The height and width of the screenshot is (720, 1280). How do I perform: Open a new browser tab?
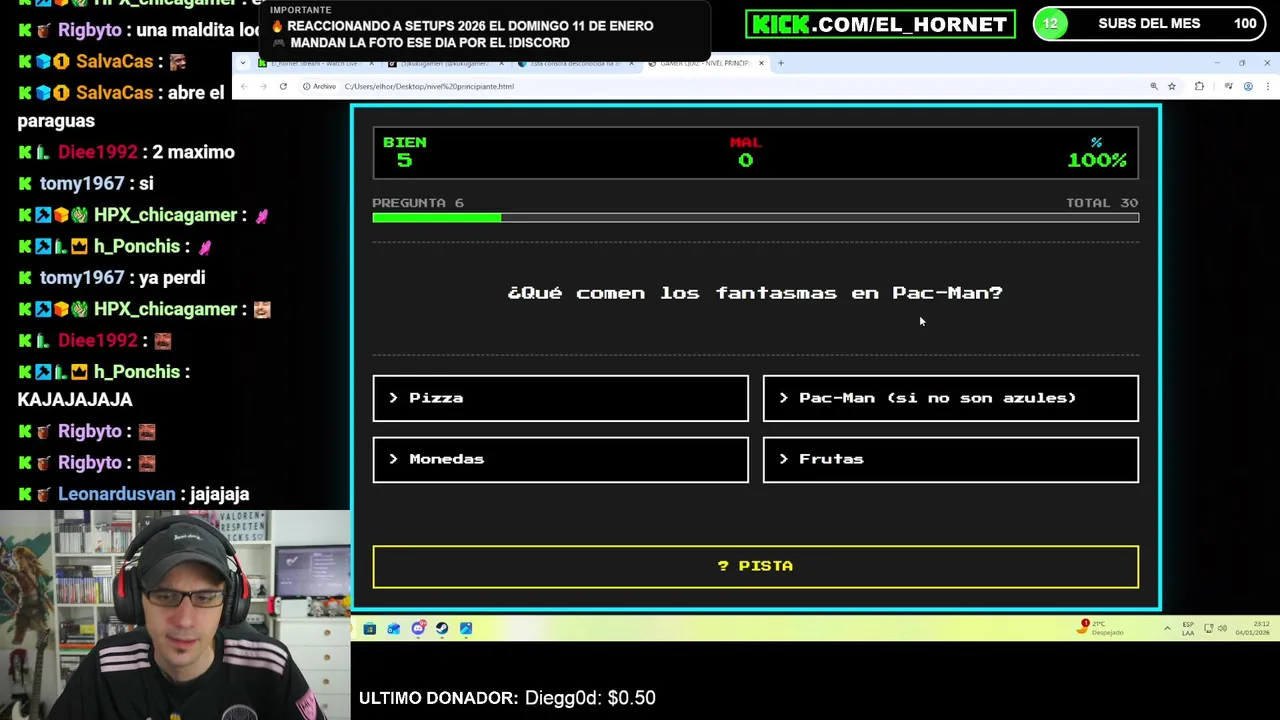click(781, 63)
